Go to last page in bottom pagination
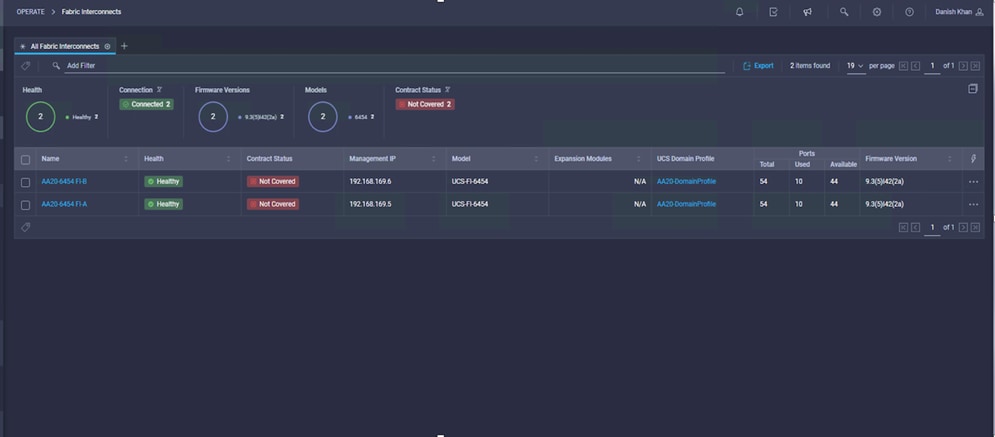This screenshot has width=995, height=437. click(975, 227)
